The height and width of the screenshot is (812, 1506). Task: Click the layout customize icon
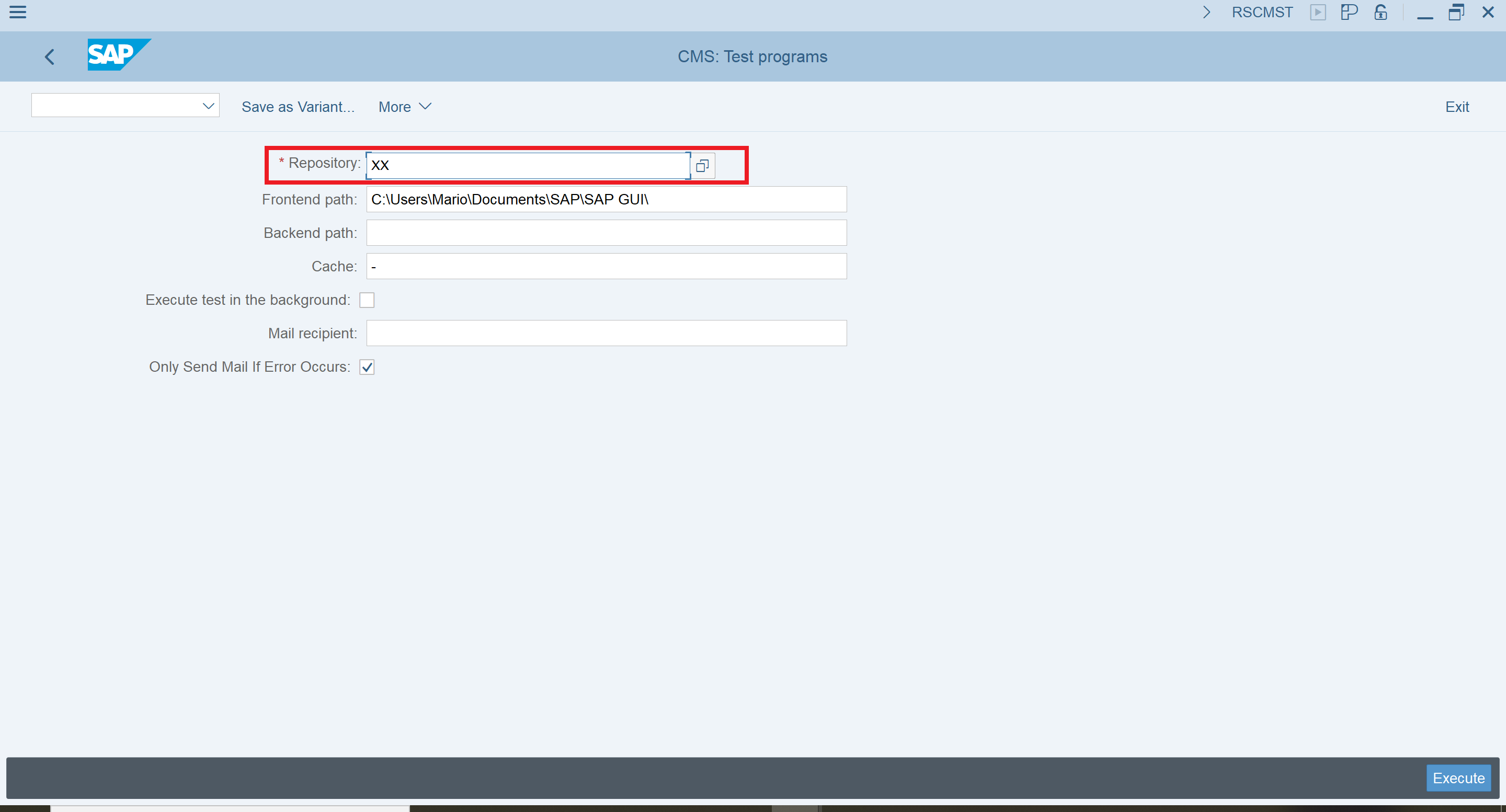point(1349,12)
